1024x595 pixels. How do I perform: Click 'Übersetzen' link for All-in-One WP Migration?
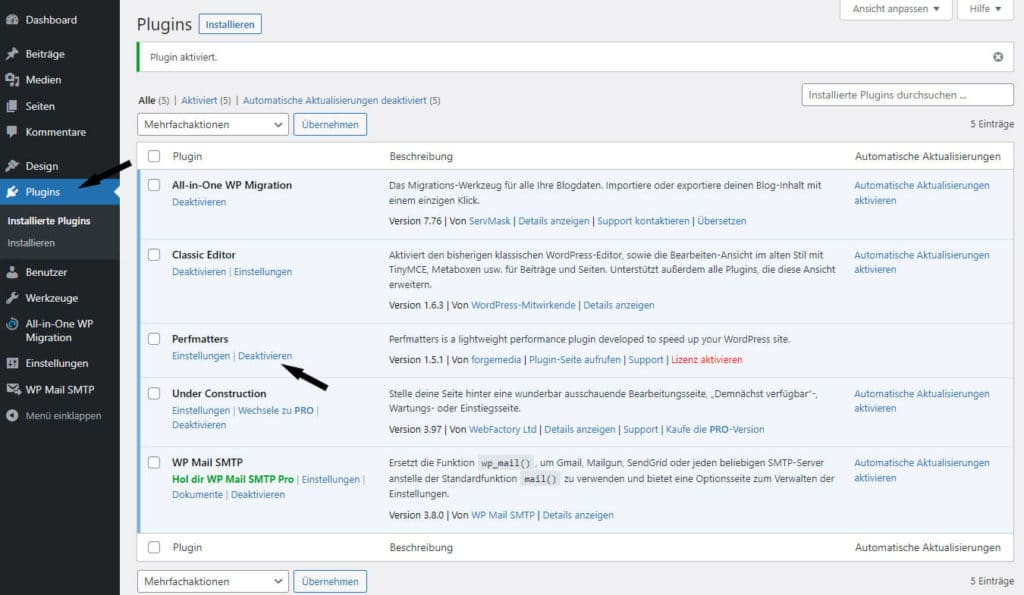722,221
